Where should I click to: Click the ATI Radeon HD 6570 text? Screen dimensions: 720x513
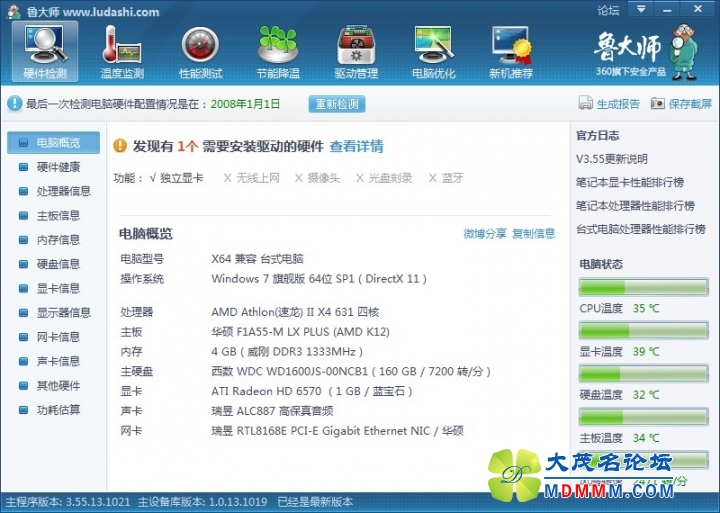click(x=312, y=391)
